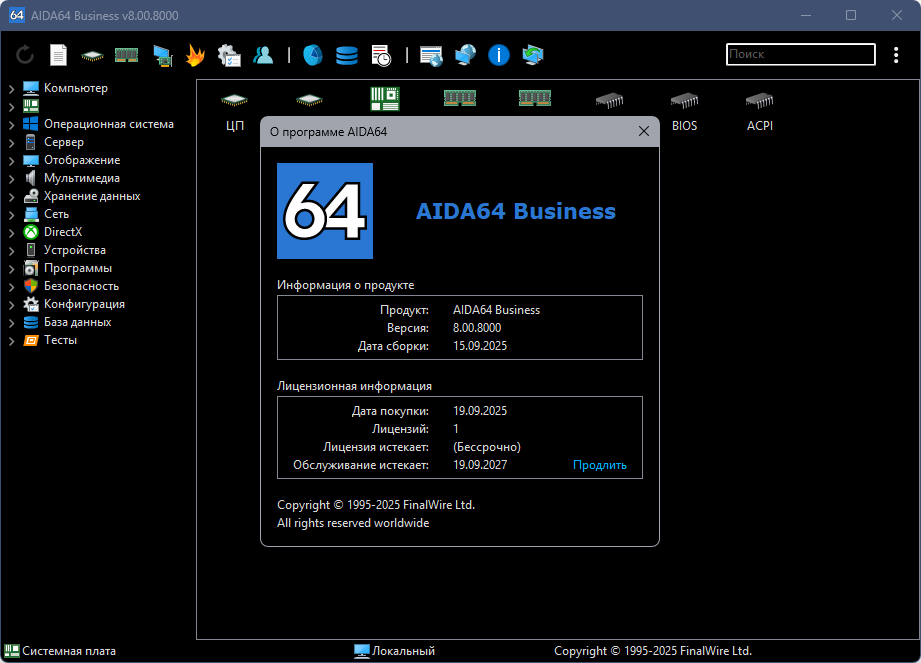Expand the Мультимедиа tree node
The width and height of the screenshot is (921, 663).
(11, 179)
